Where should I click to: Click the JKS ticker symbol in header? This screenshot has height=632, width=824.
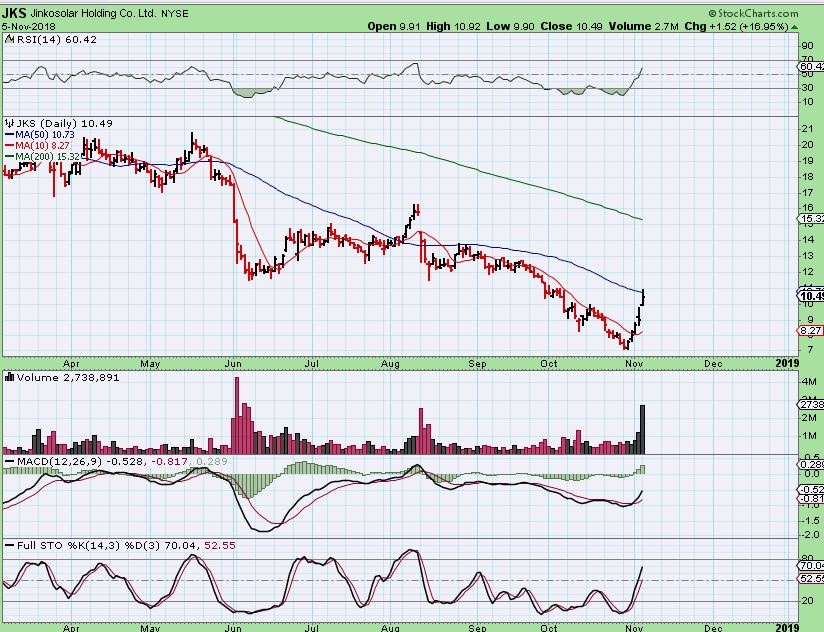pyautogui.click(x=14, y=13)
